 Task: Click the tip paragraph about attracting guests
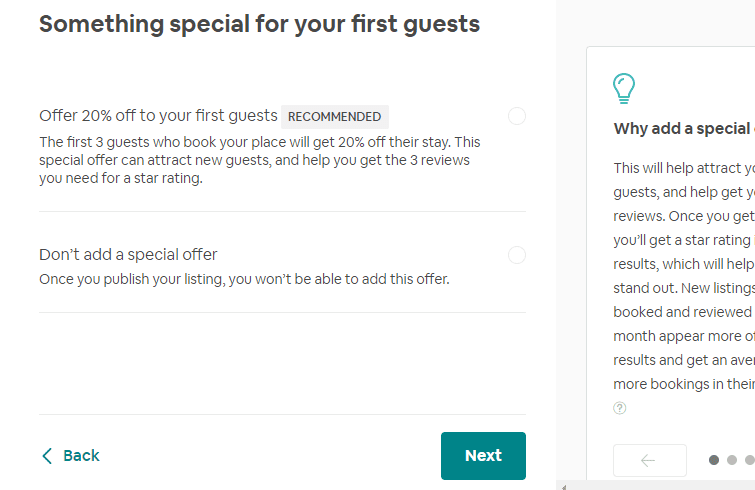684,276
